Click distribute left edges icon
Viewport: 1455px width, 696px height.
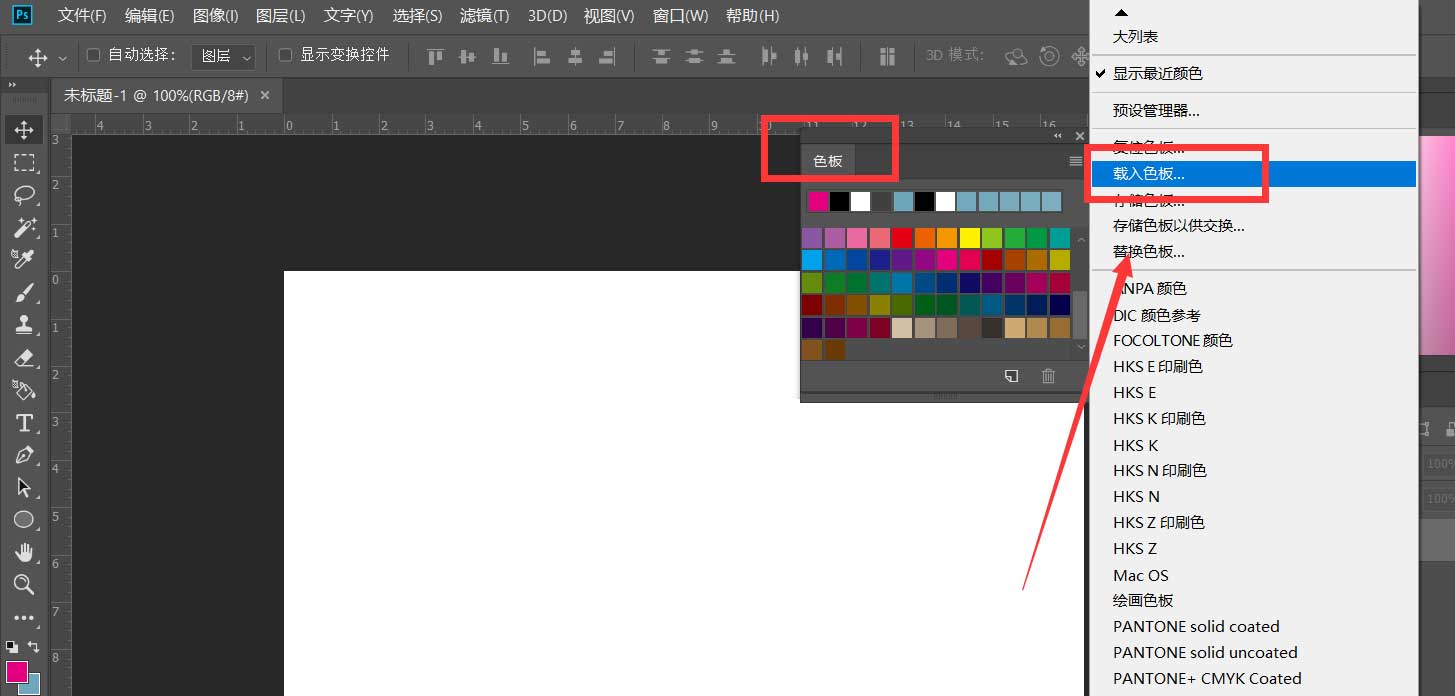coord(769,57)
